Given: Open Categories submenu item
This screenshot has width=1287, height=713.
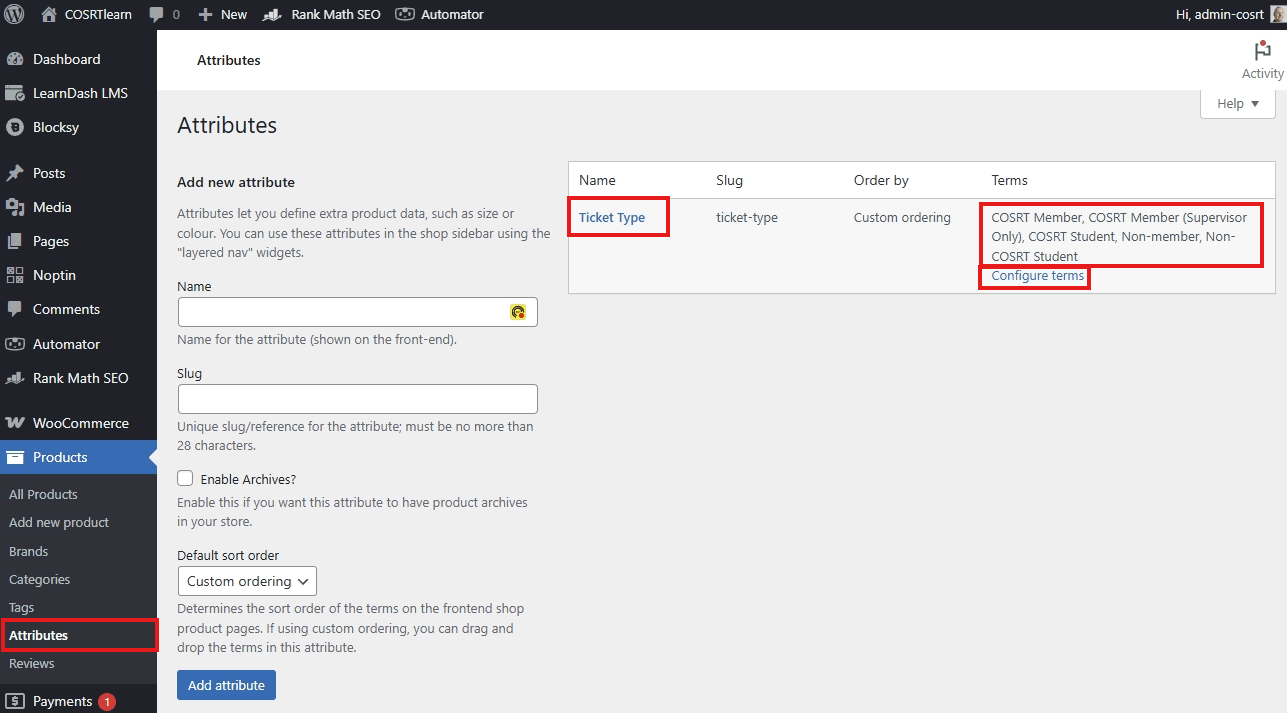Looking at the screenshot, I should pos(40,579).
